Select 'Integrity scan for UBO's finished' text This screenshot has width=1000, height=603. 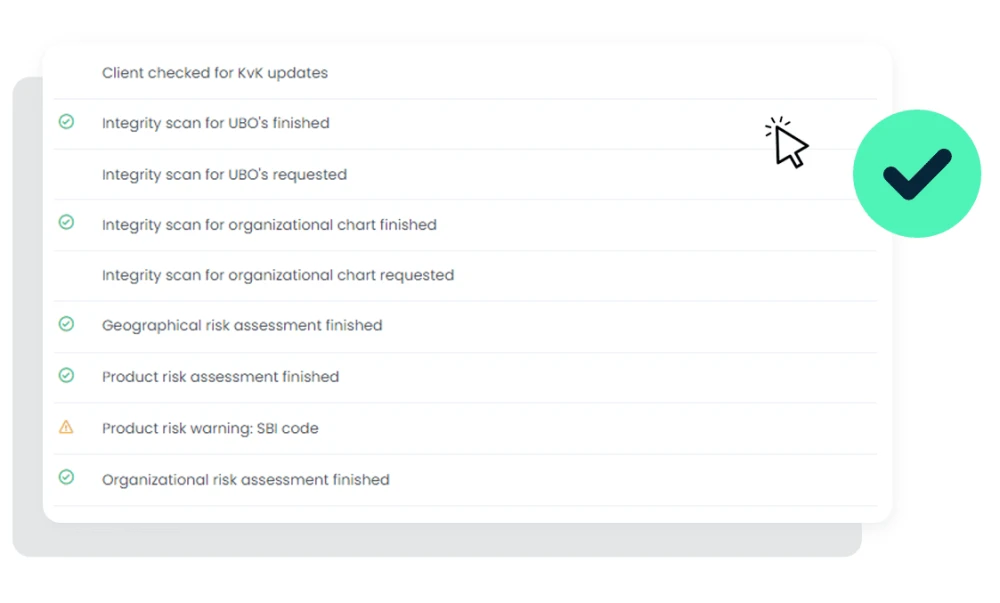point(215,123)
